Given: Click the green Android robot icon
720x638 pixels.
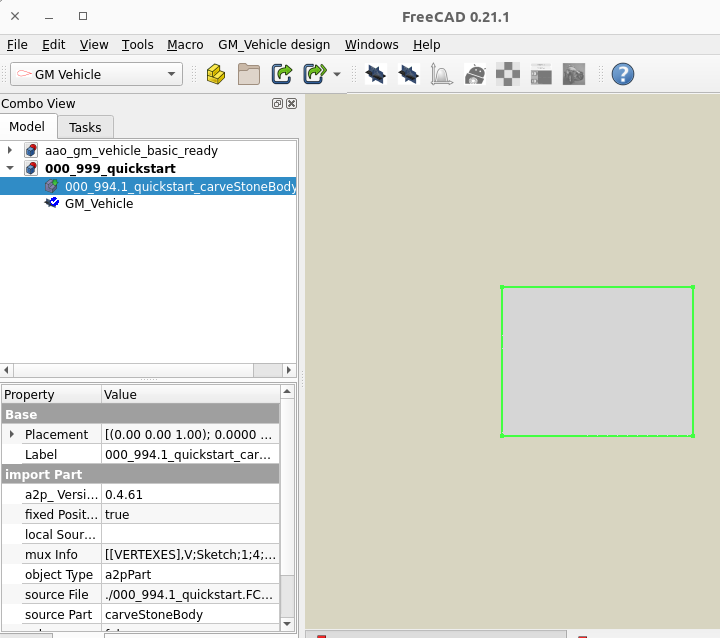Looking at the screenshot, I should coord(475,74).
